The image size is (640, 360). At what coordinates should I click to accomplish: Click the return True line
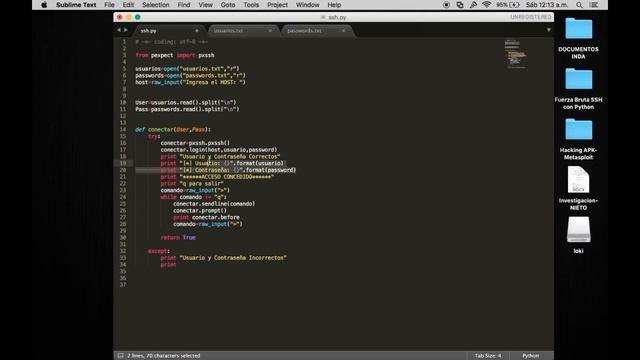pos(178,238)
